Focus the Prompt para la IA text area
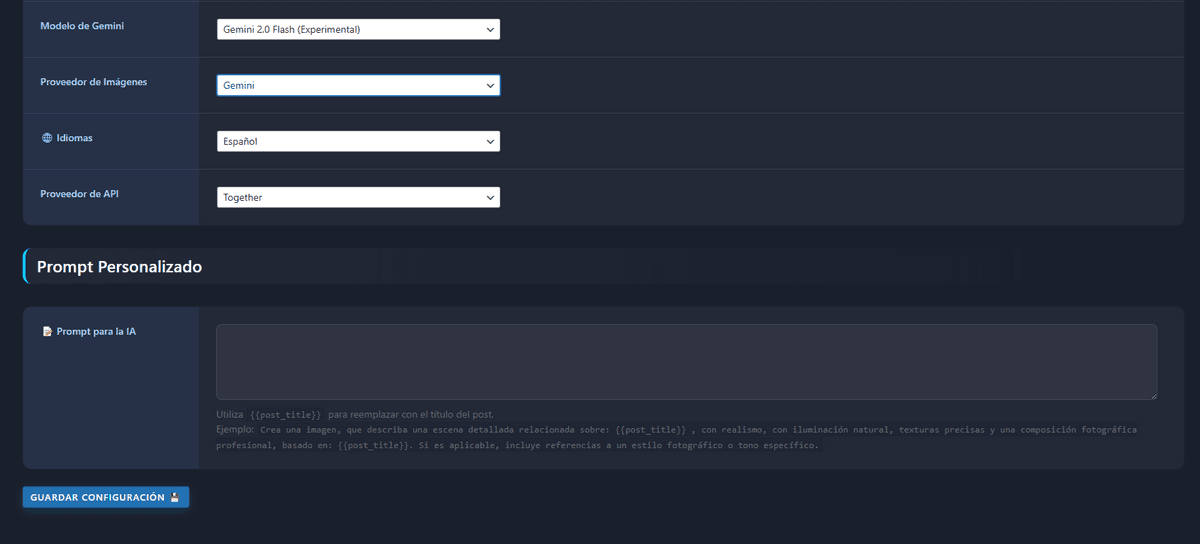This screenshot has width=1200, height=544. [686, 361]
